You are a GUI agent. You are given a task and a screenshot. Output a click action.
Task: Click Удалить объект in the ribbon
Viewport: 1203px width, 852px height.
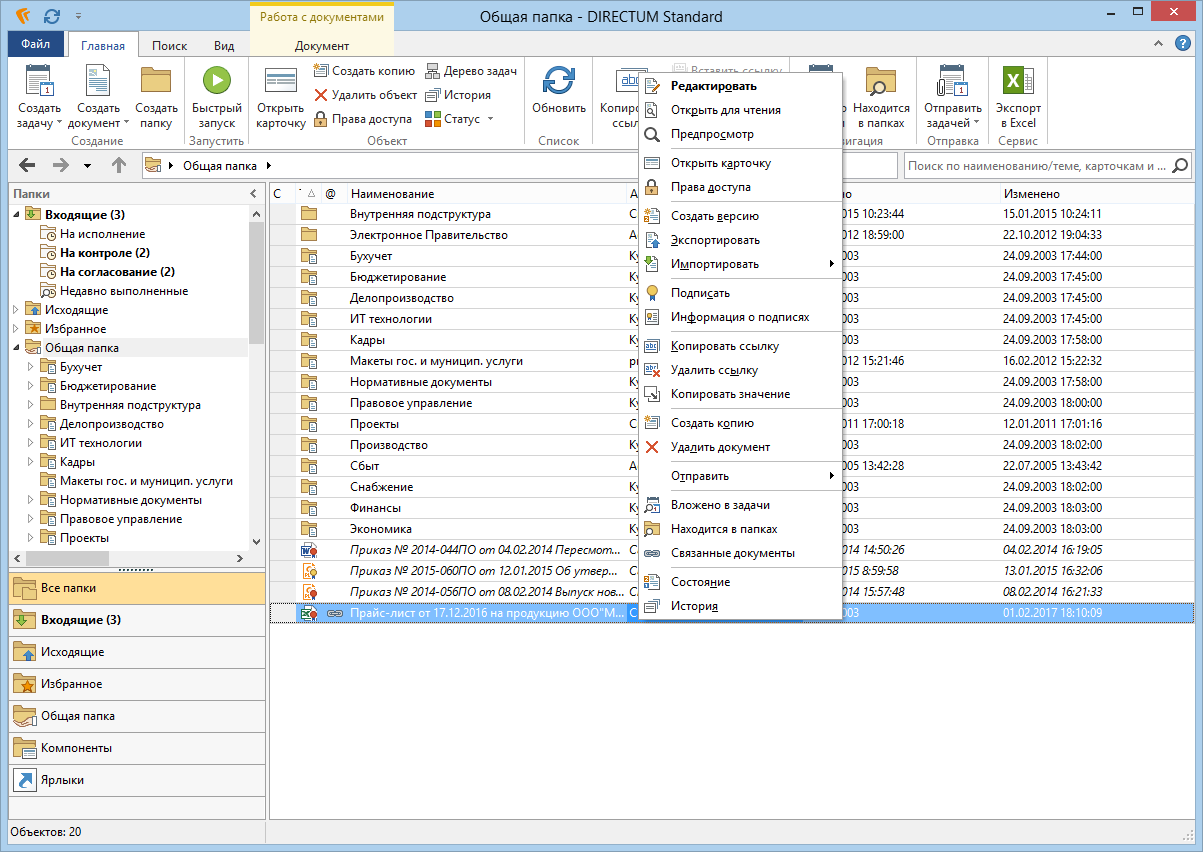(365, 95)
